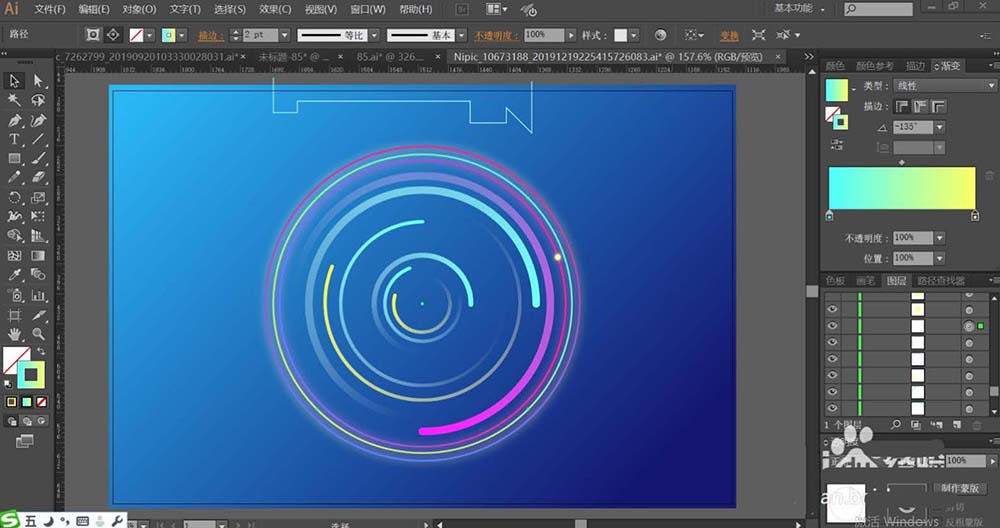Screen dimensions: 1000x528
Task: Select the Zoom tool in toolbox
Action: [x=38, y=333]
